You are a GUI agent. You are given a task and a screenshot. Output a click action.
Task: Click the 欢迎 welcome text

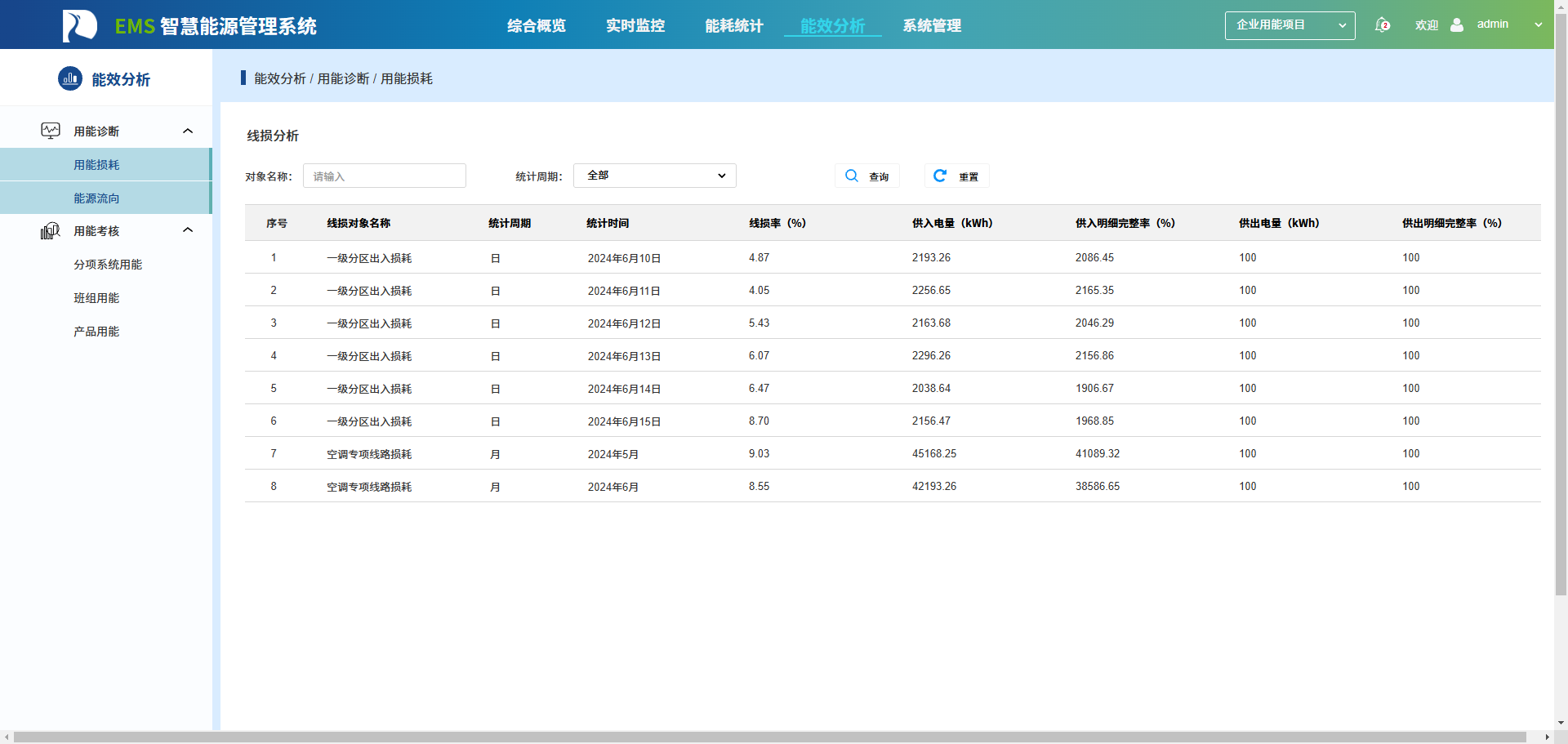point(1427,25)
